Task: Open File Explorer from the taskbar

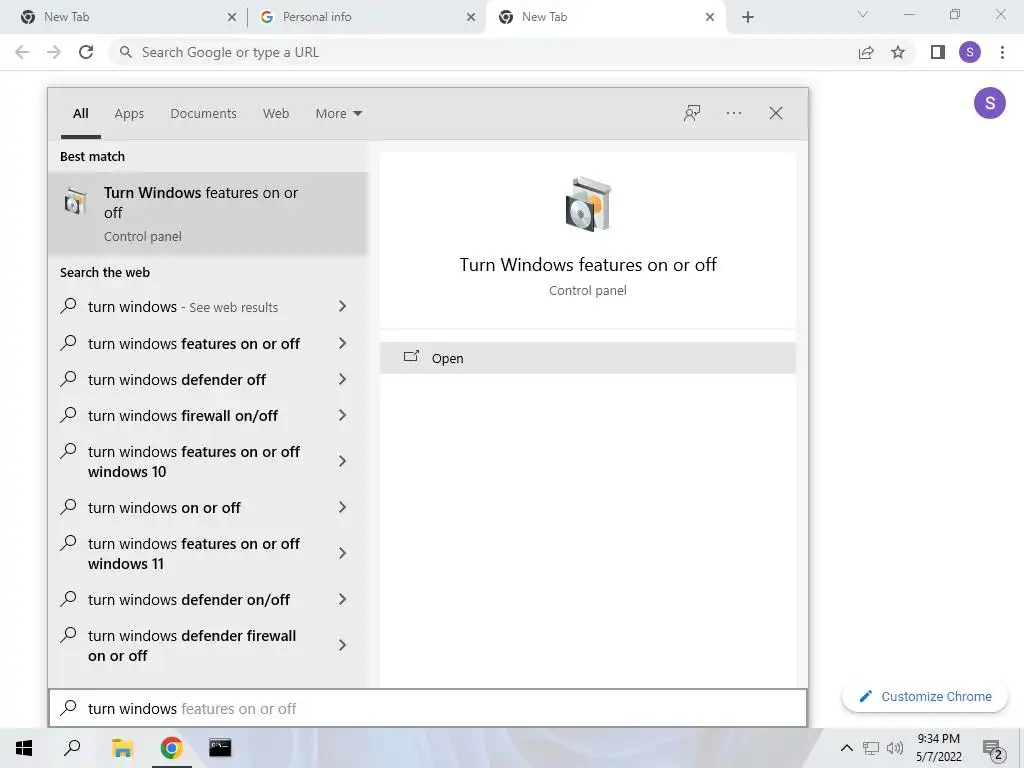Action: point(122,748)
